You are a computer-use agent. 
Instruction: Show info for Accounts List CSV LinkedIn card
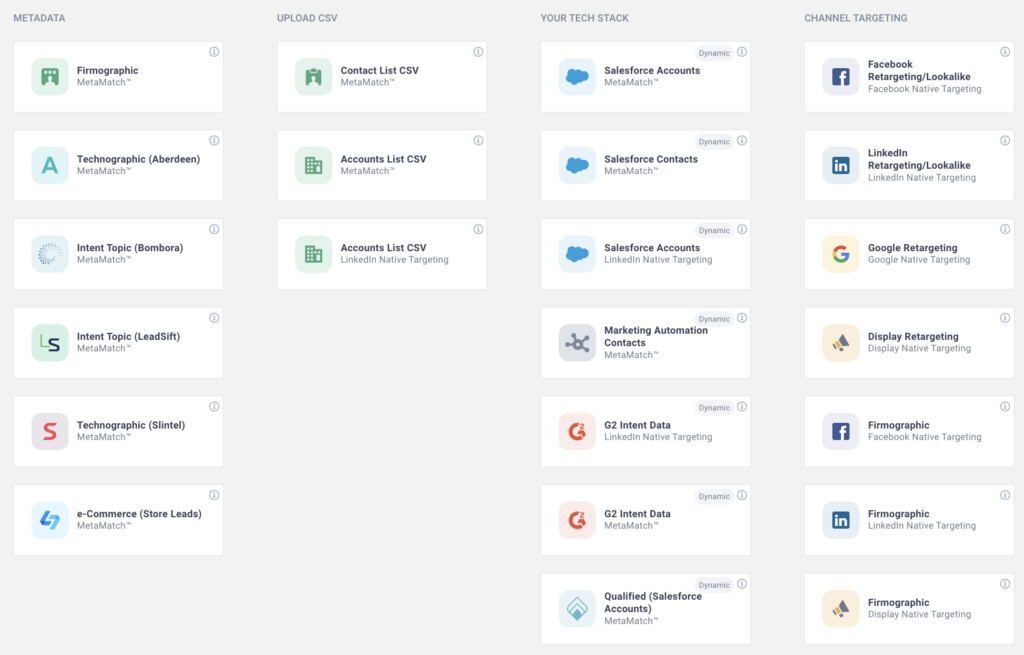click(x=478, y=229)
